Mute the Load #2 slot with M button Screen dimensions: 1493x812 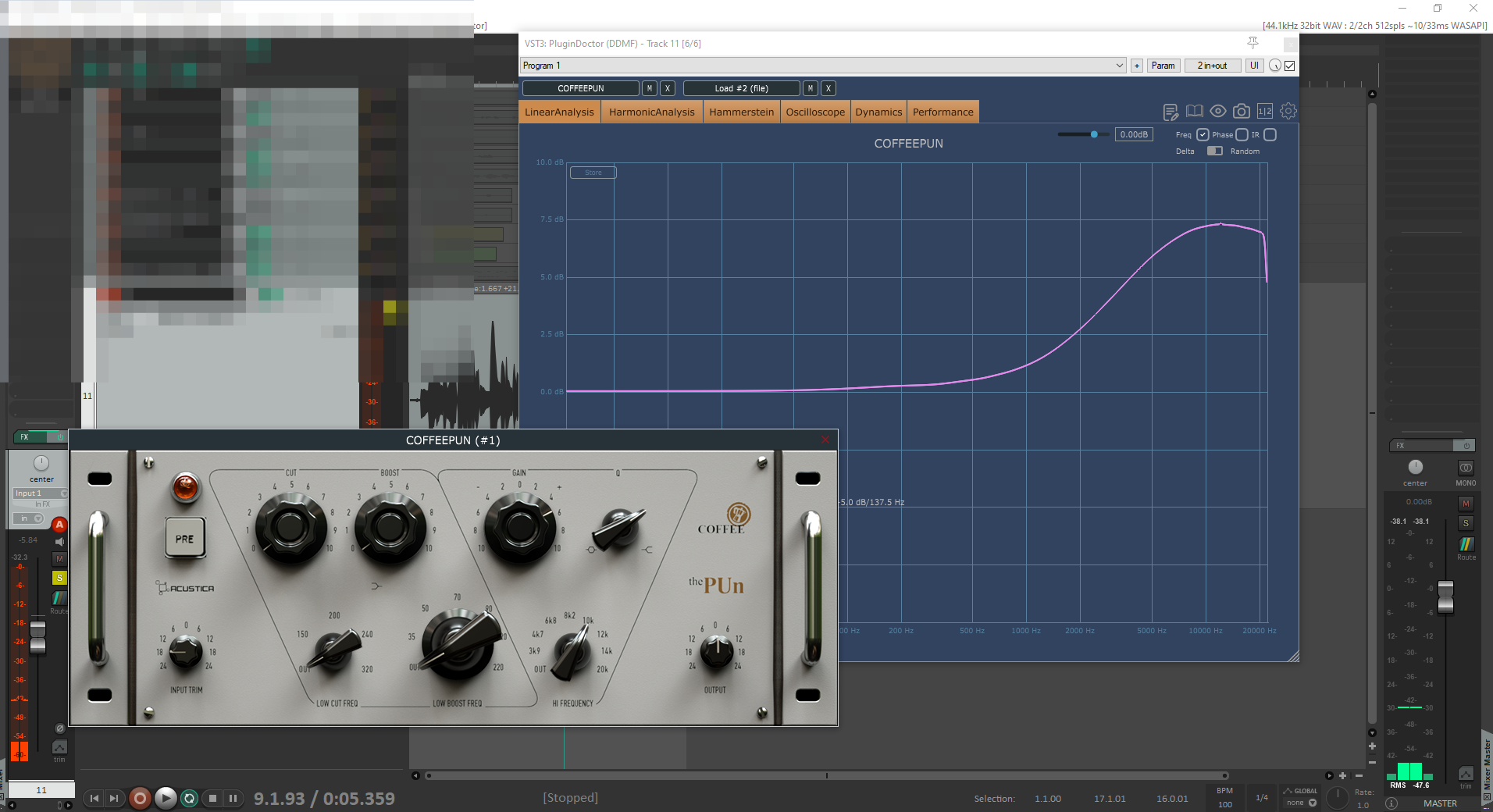(x=811, y=88)
